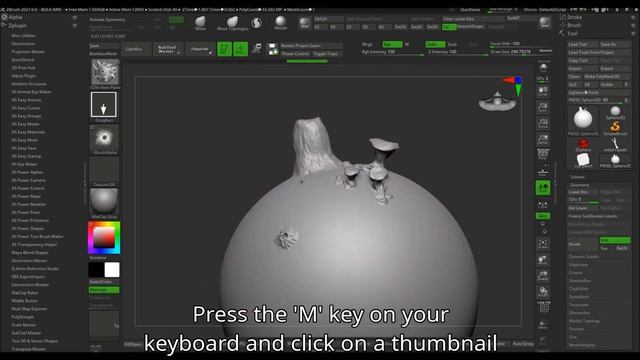Viewport: 640px width, 360px height.
Task: Expand the Alpha palette
Action: 16,18
